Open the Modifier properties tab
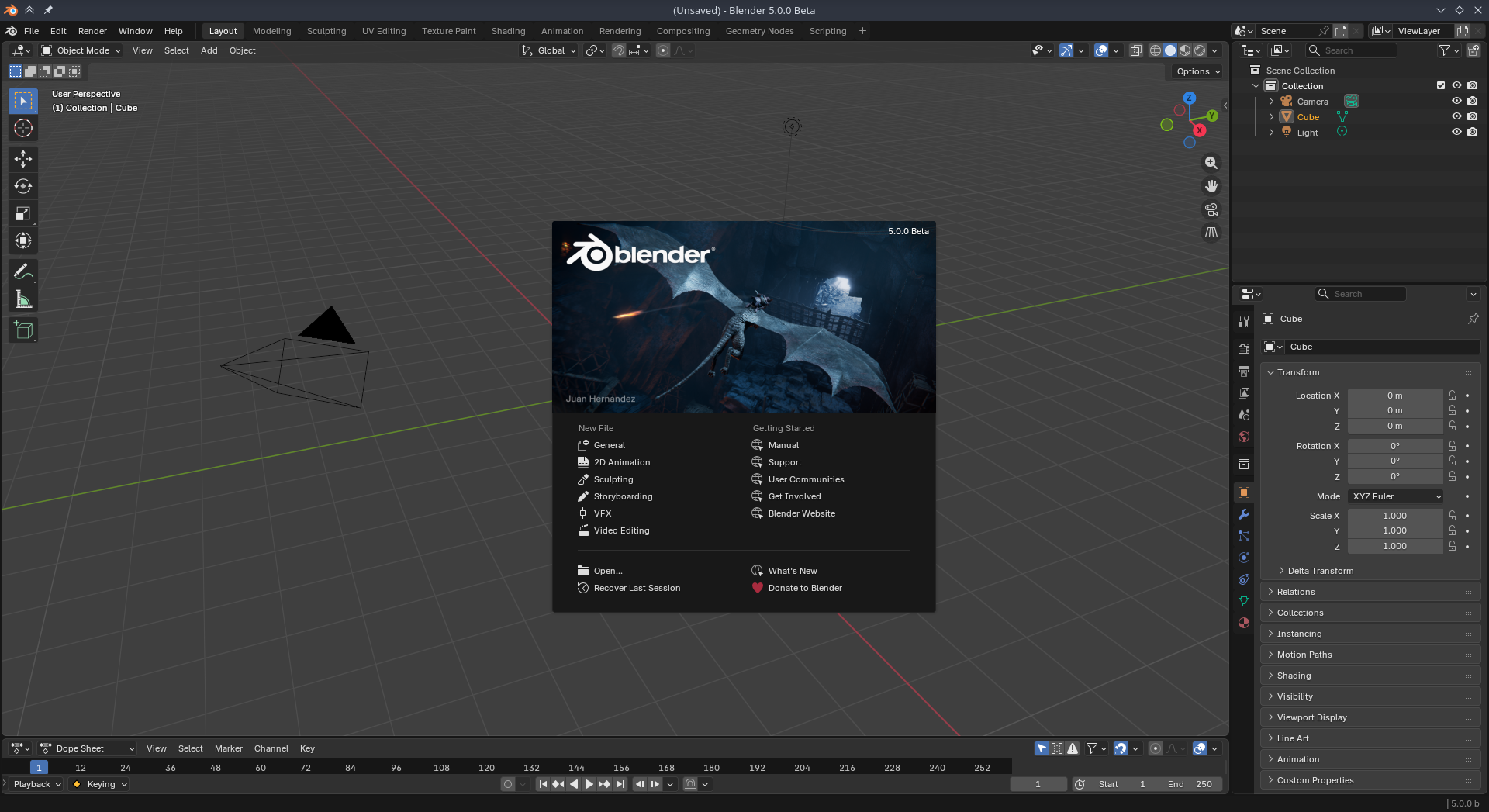 coord(1244,514)
